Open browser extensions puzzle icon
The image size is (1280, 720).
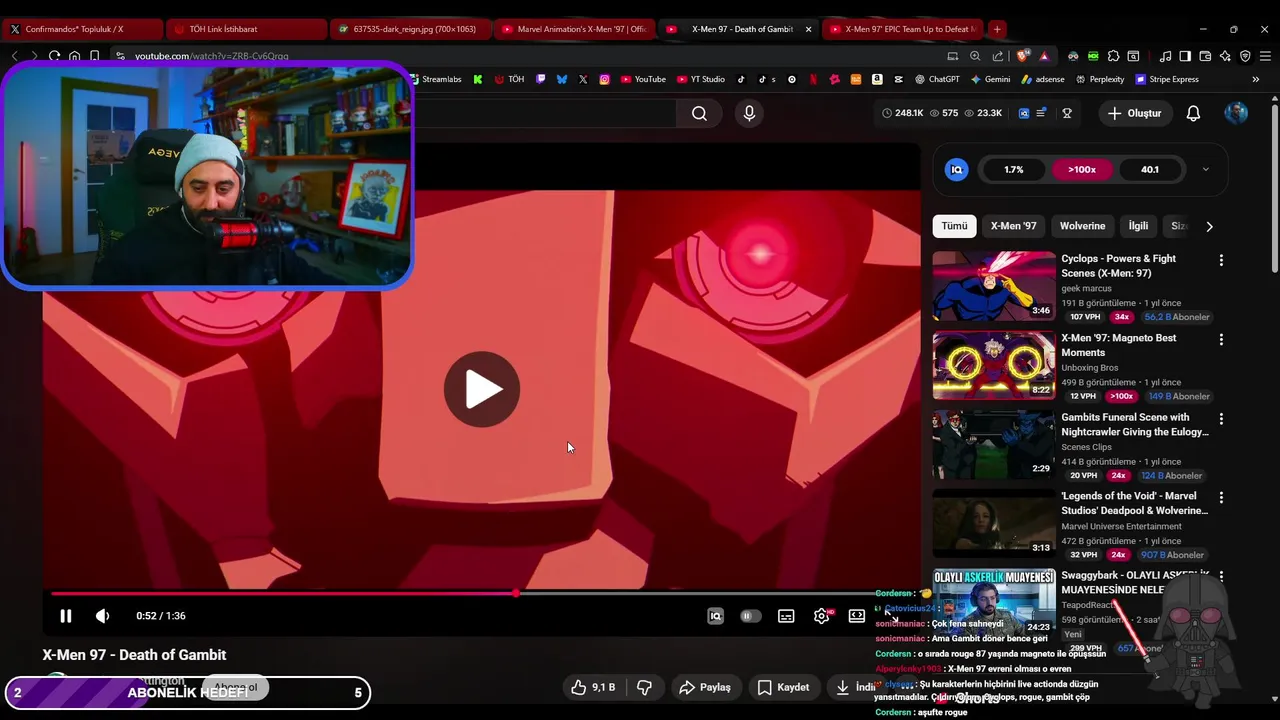click(1113, 56)
